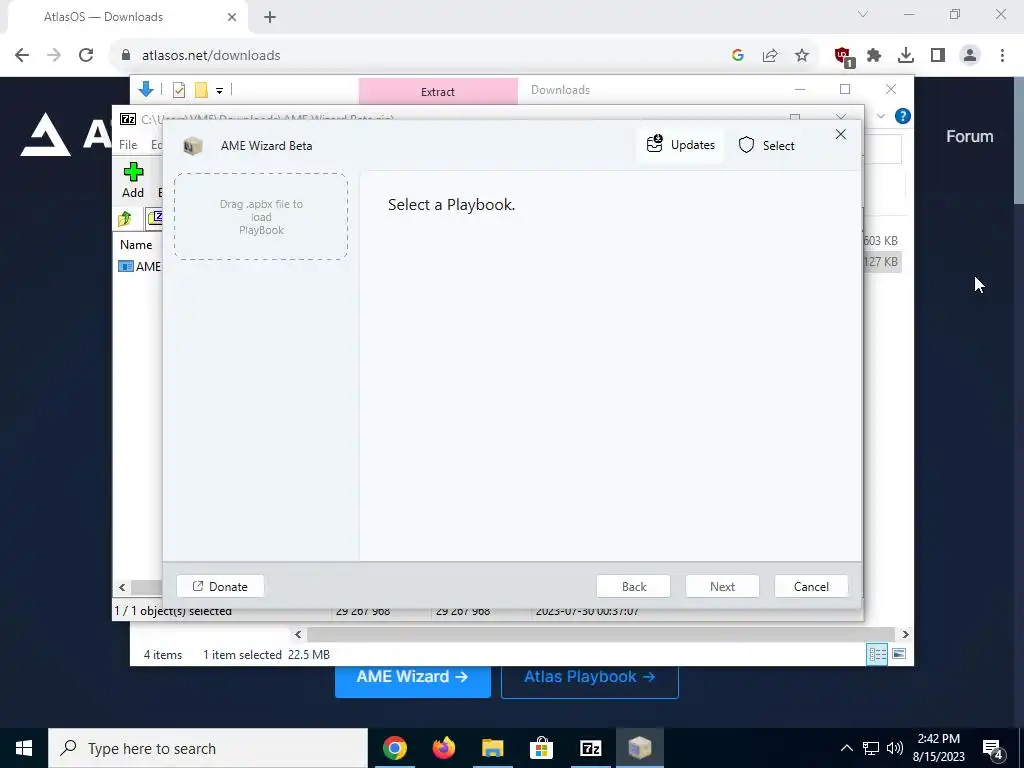Open the Extract tab in File Explorer

tap(438, 91)
